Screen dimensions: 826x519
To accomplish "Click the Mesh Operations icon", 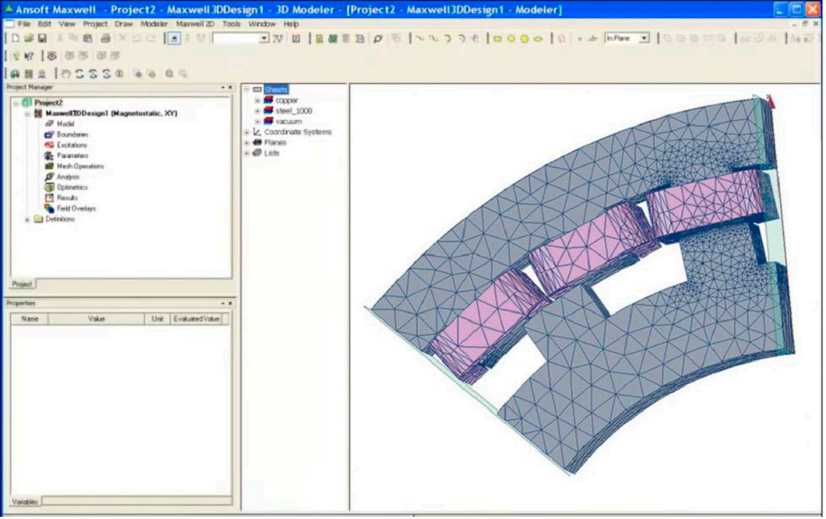I will click(x=49, y=166).
